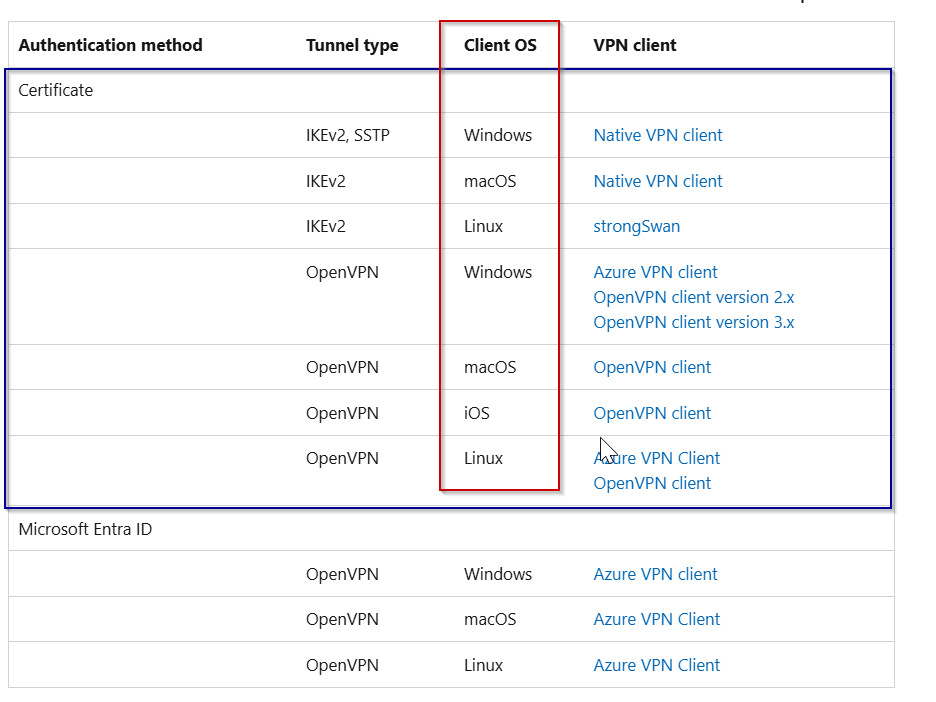The height and width of the screenshot is (702, 936).
Task: Open Azure VPN Client link in Entra ID macOS row
Action: [x=657, y=620]
